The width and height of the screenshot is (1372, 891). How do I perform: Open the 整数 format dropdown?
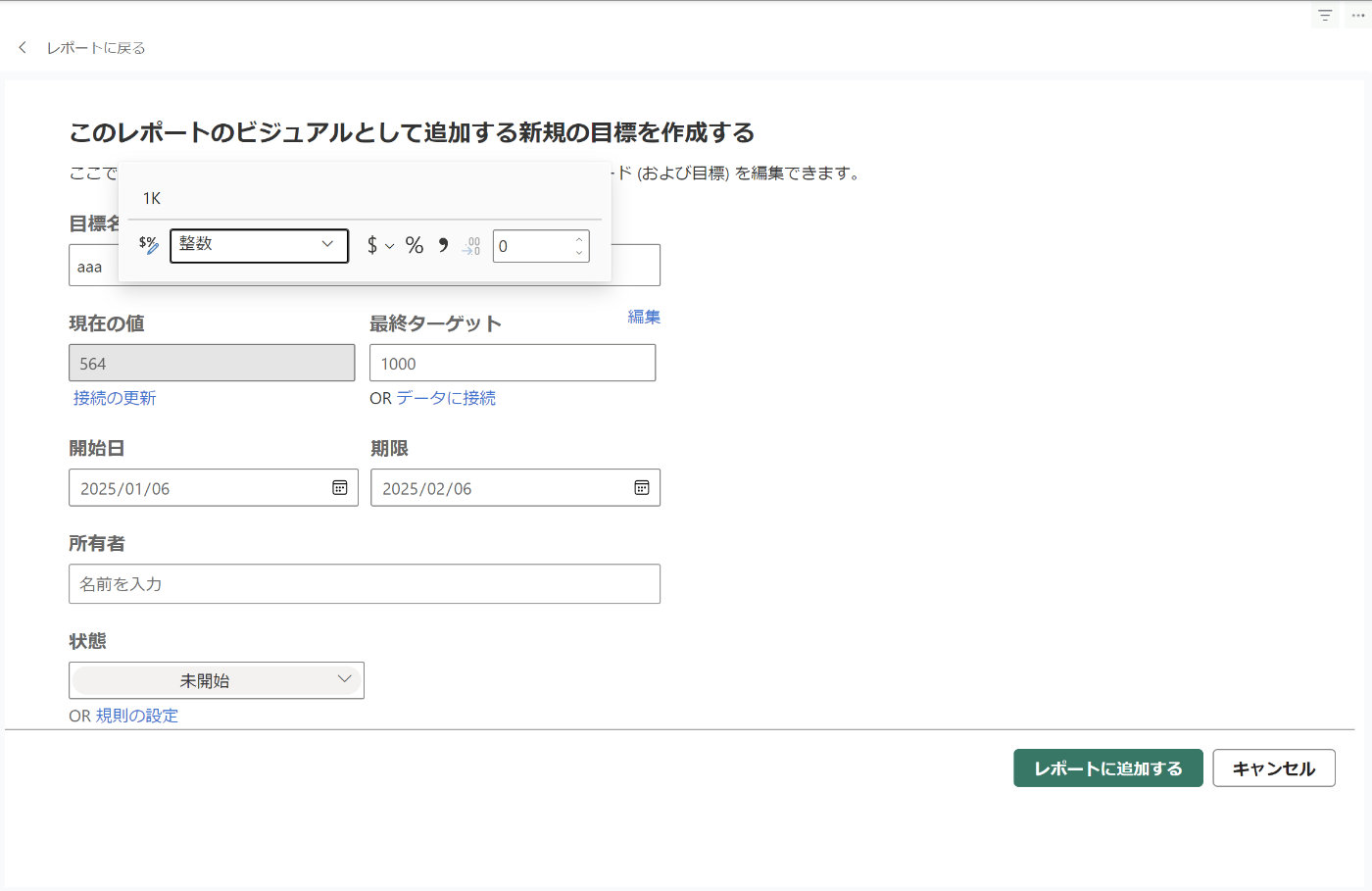[x=259, y=245]
